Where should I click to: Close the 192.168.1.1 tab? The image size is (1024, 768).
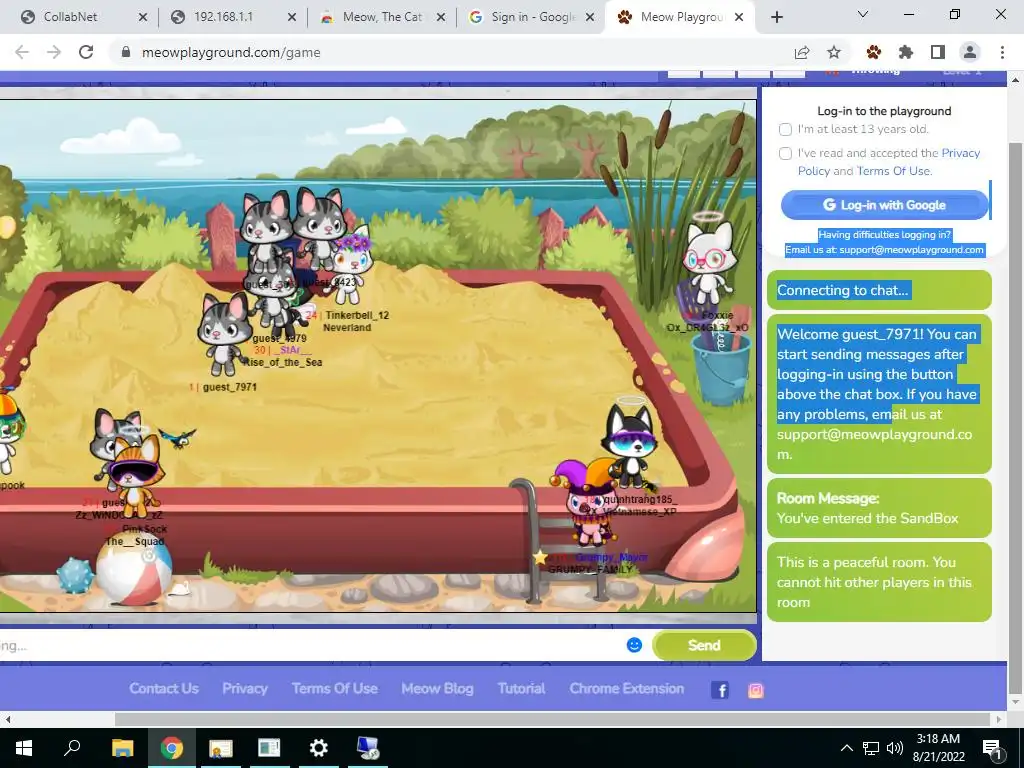[292, 17]
